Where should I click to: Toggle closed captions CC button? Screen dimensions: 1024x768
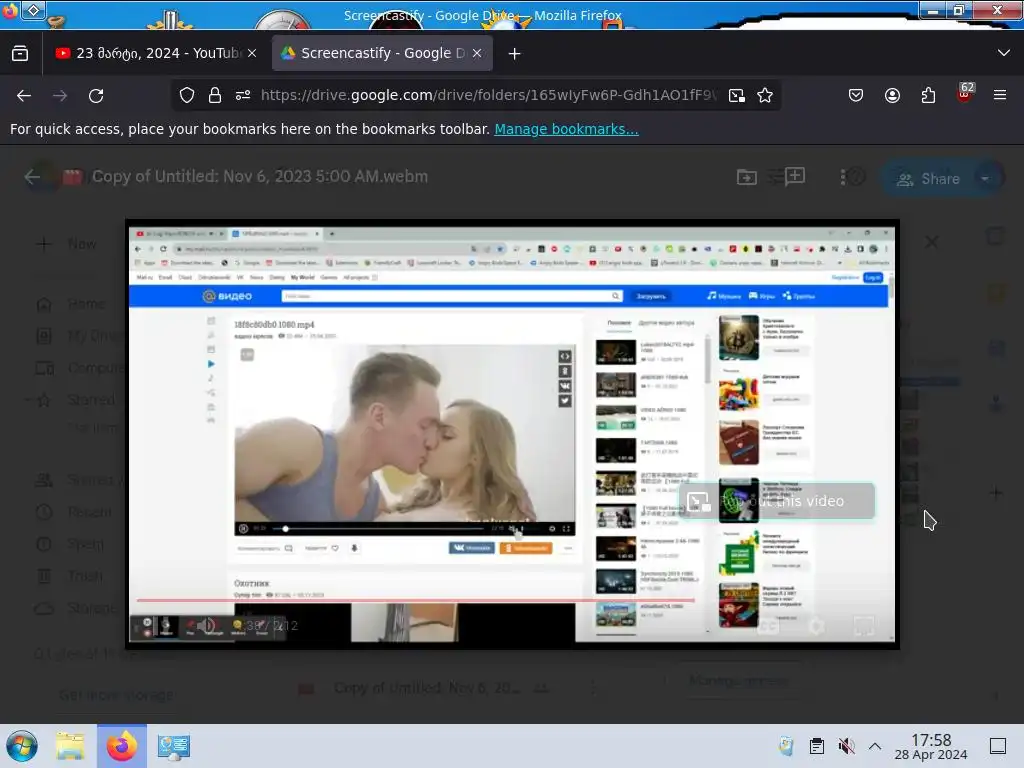point(768,626)
